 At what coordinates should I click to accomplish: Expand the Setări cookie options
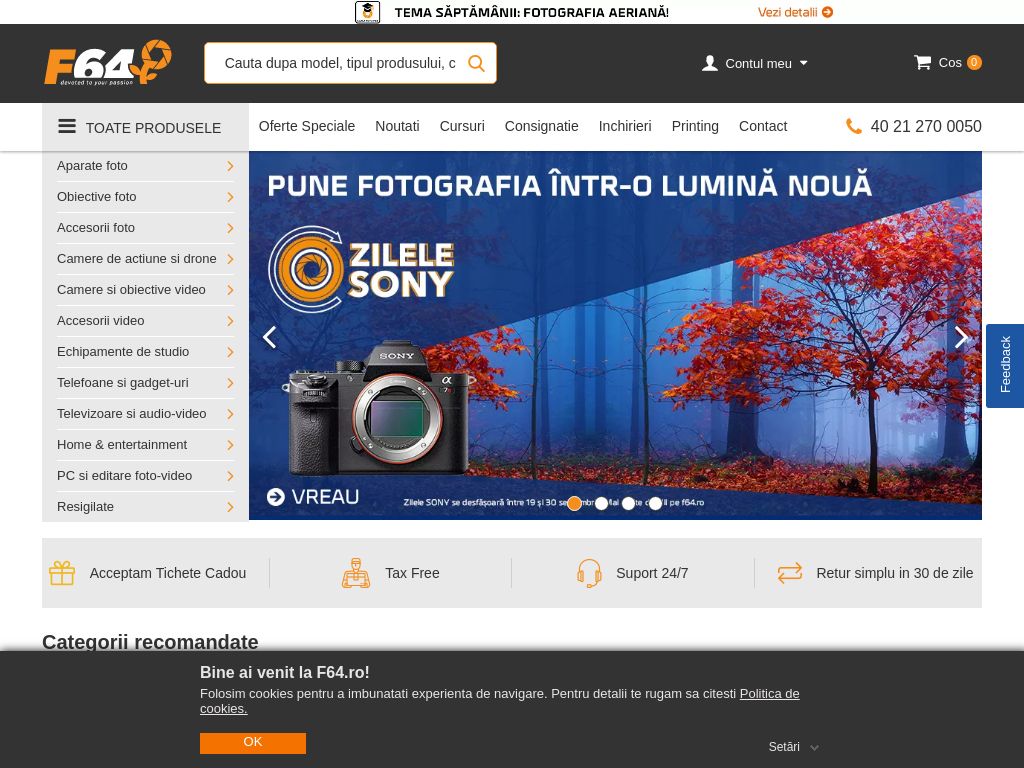(793, 747)
